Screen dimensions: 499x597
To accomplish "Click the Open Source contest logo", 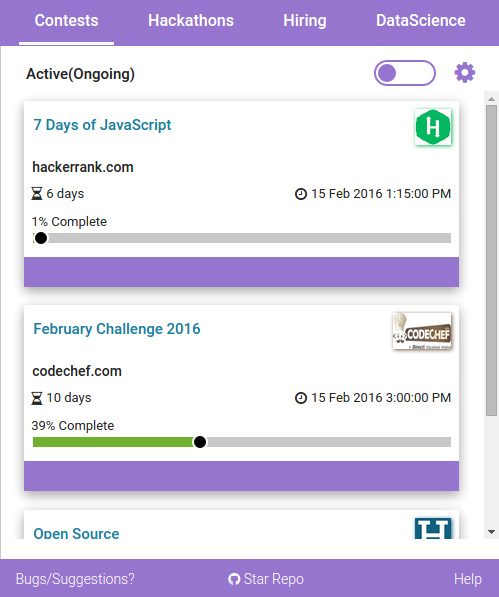I will point(433,528).
